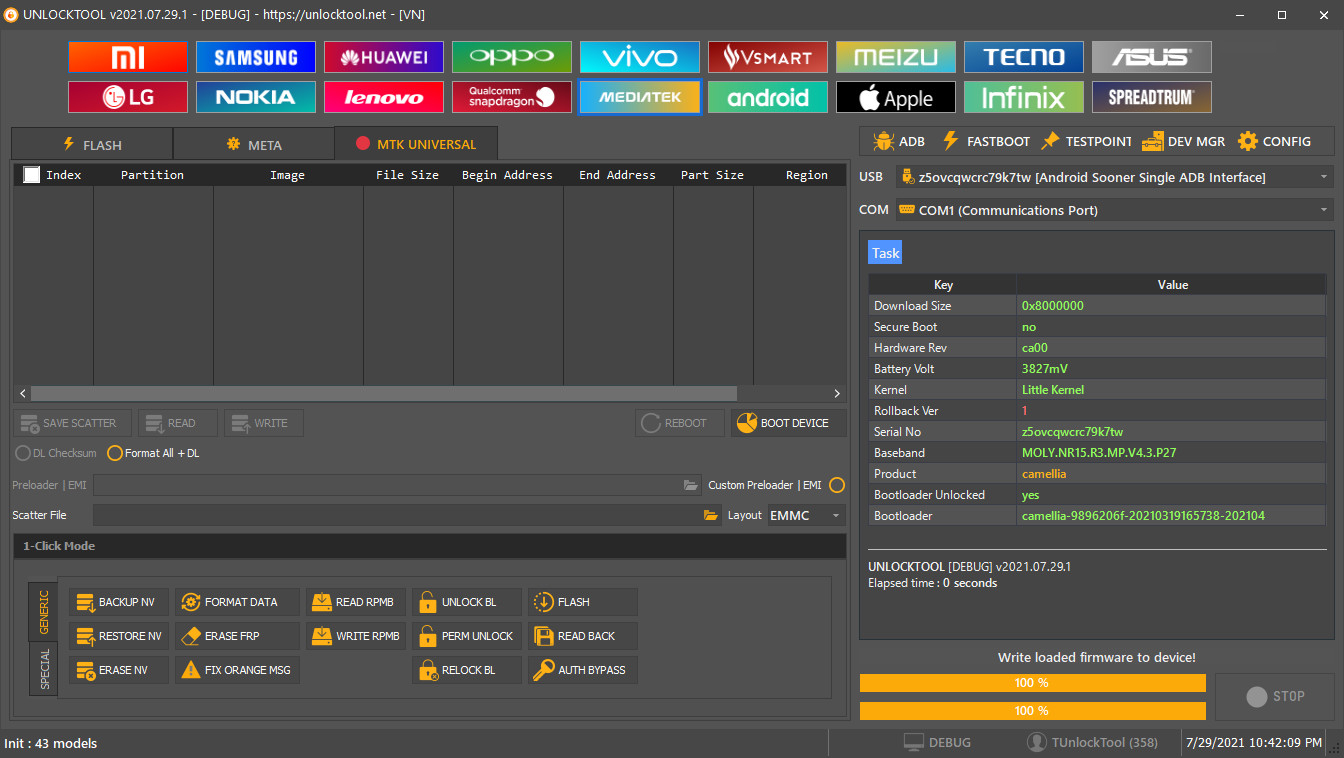1344x758 pixels.
Task: Switch to the FLASH tab
Action: pyautogui.click(x=92, y=144)
